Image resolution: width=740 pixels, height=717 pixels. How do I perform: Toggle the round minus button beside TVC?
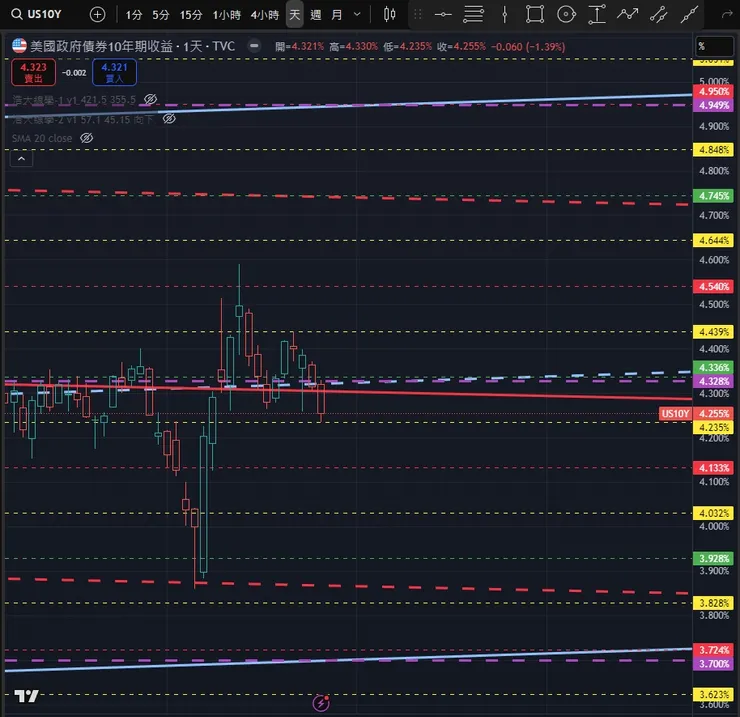pyautogui.click(x=254, y=46)
